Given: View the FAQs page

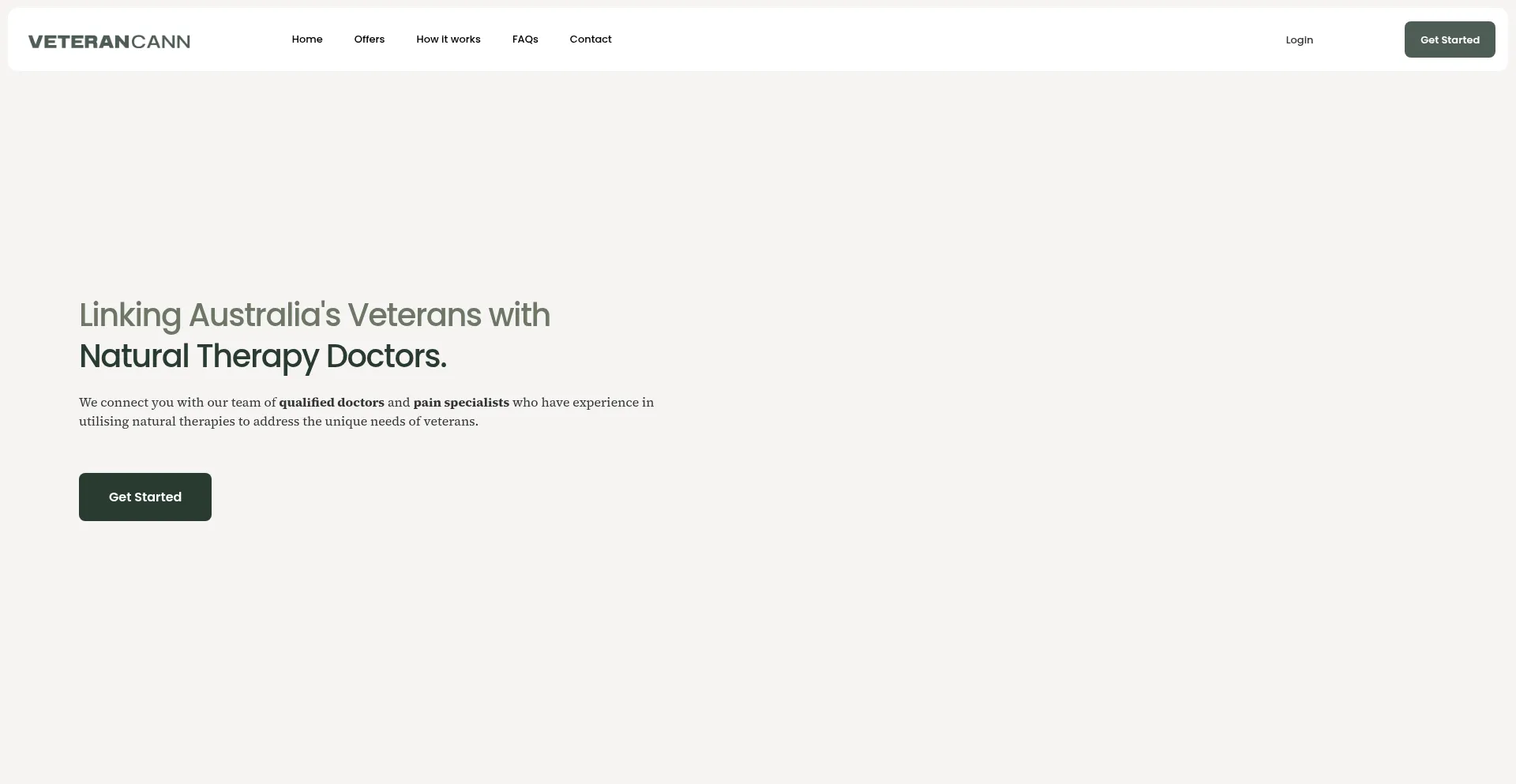Looking at the screenshot, I should tap(525, 39).
